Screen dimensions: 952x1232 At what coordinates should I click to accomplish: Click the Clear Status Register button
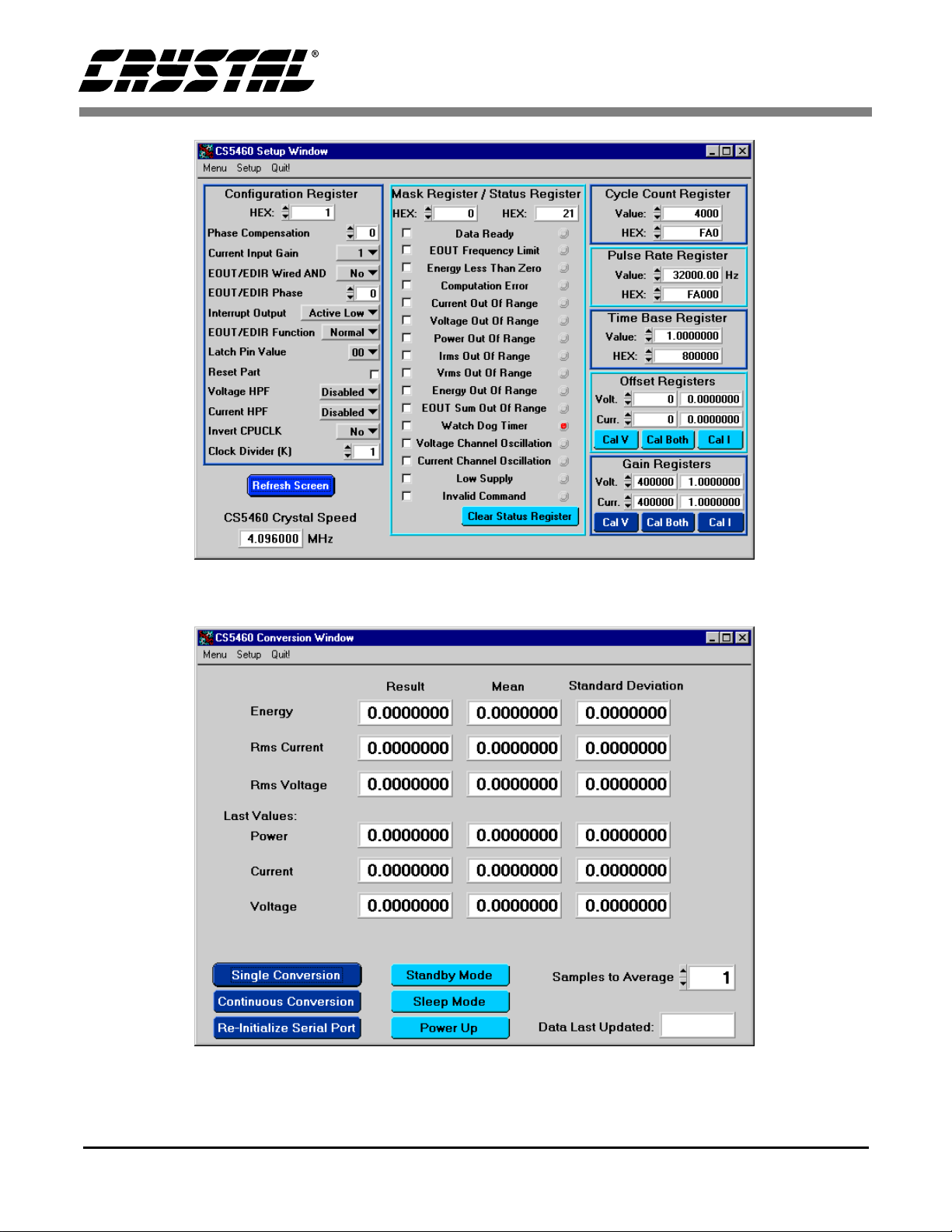pyautogui.click(x=520, y=517)
